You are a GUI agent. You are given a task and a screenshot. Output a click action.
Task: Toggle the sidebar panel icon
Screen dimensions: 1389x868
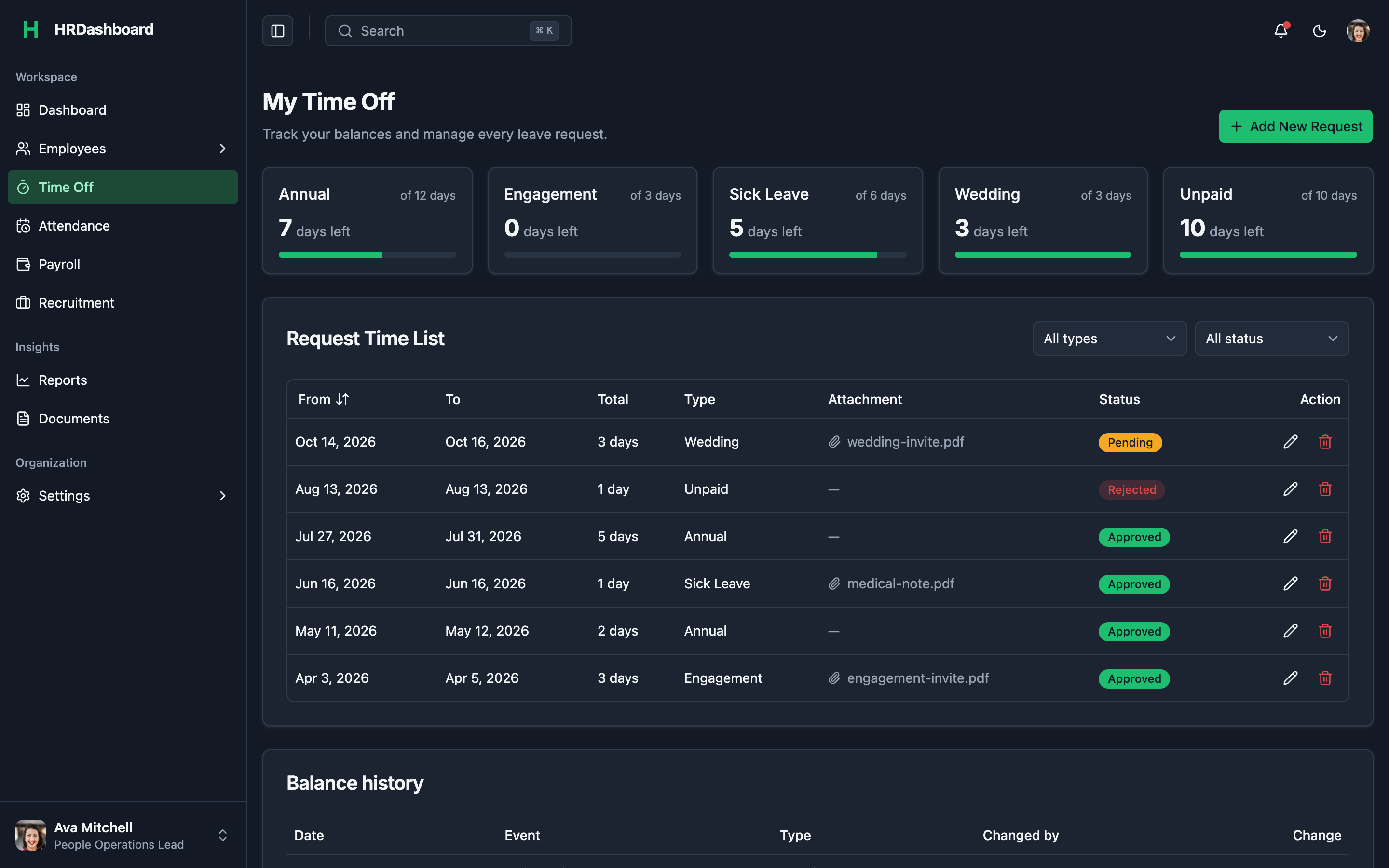tap(278, 31)
